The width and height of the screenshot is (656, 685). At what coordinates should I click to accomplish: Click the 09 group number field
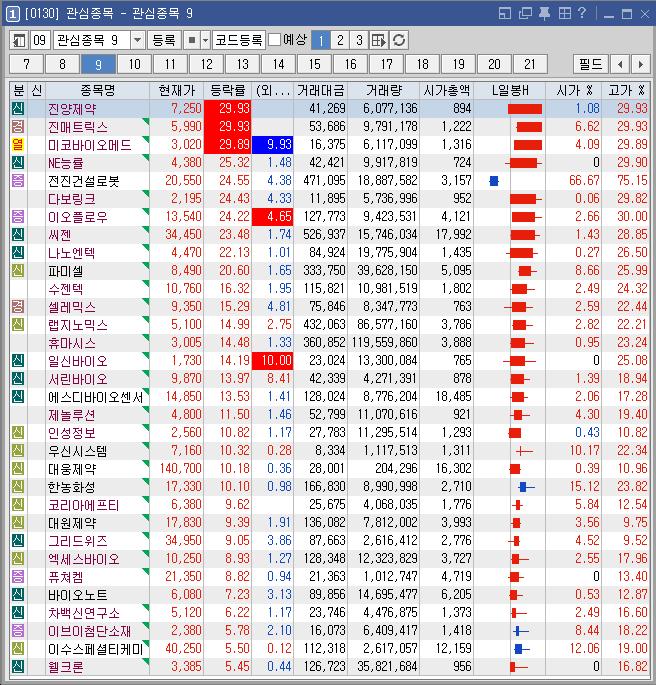[x=40, y=40]
